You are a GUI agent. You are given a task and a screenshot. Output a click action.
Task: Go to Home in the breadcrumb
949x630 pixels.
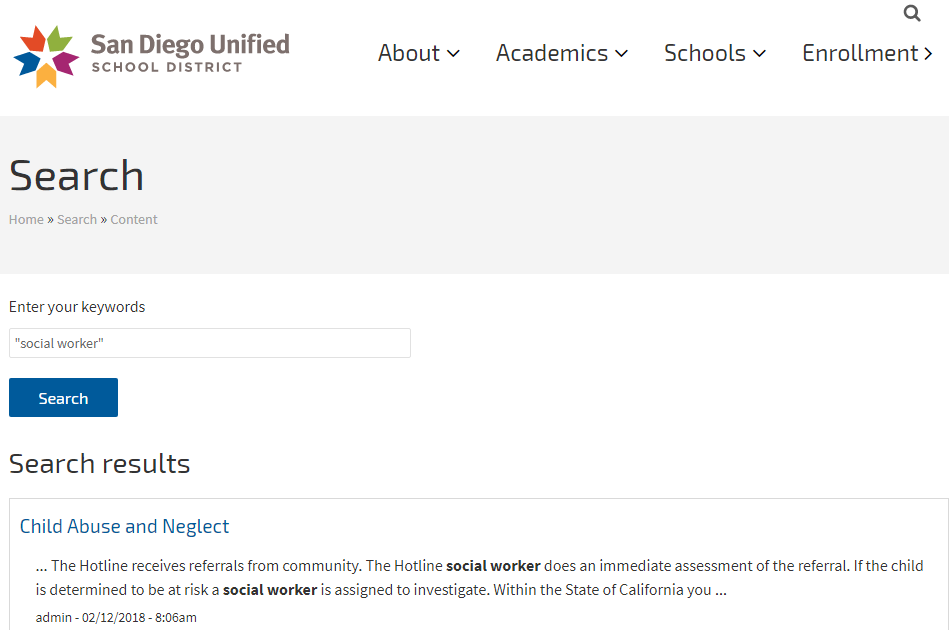[26, 220]
